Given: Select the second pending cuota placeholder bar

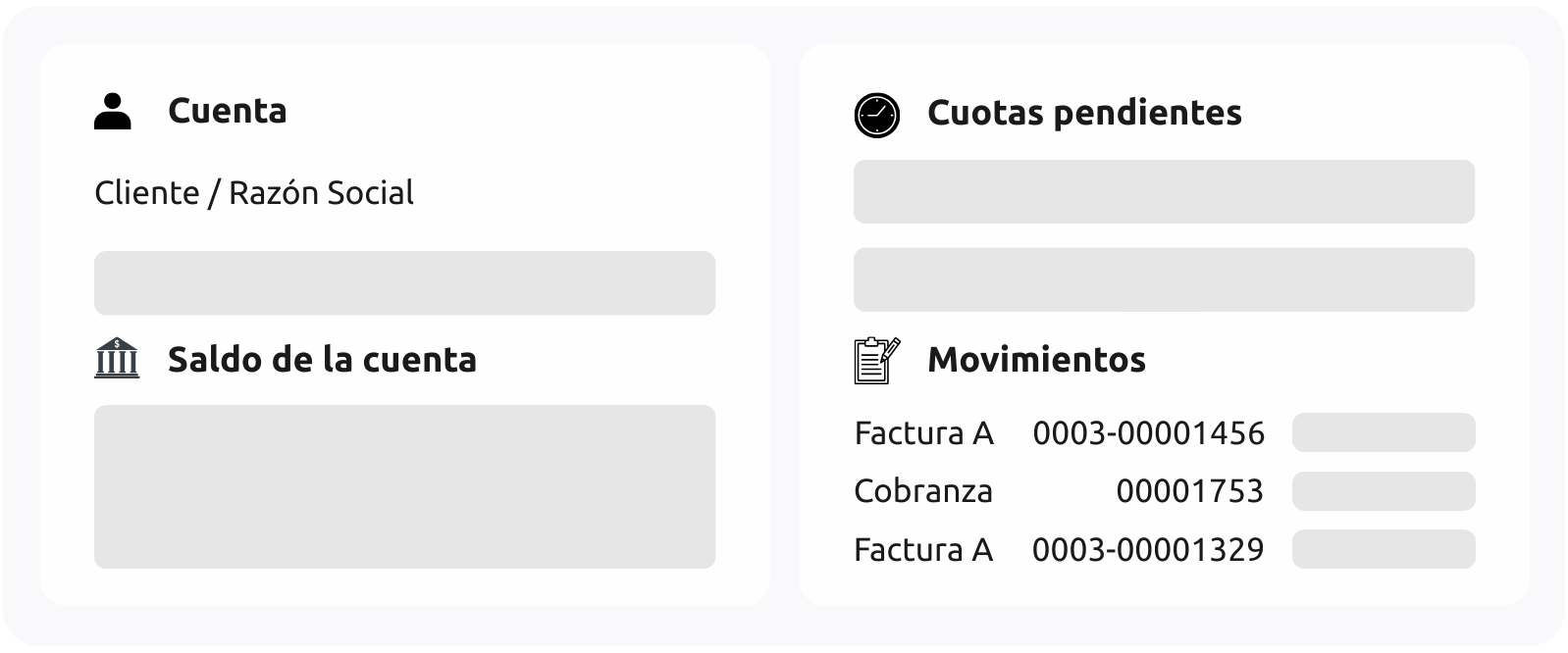Looking at the screenshot, I should (x=1164, y=279).
